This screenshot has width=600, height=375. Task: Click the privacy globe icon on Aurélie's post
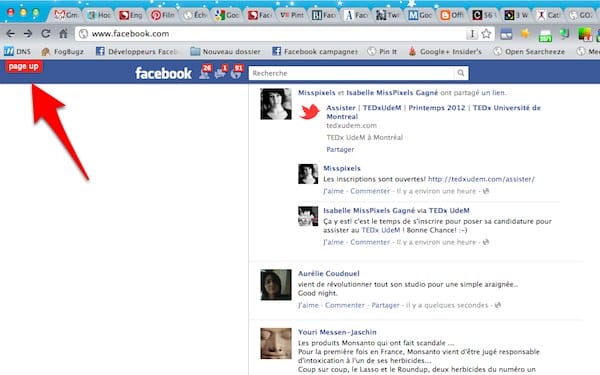coord(497,305)
